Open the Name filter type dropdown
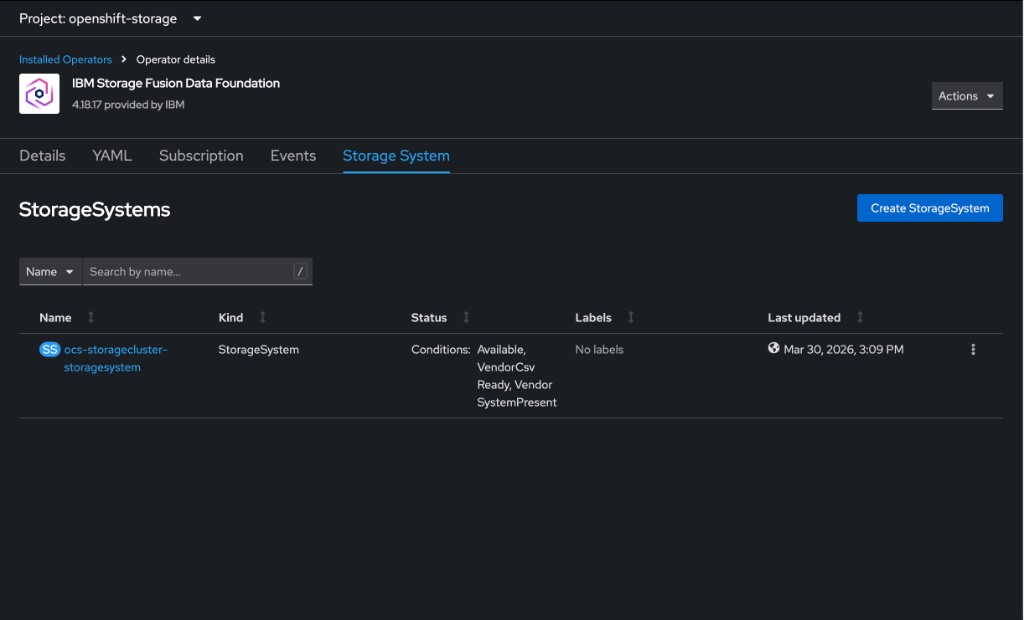Viewport: 1024px width, 620px height. (x=49, y=270)
